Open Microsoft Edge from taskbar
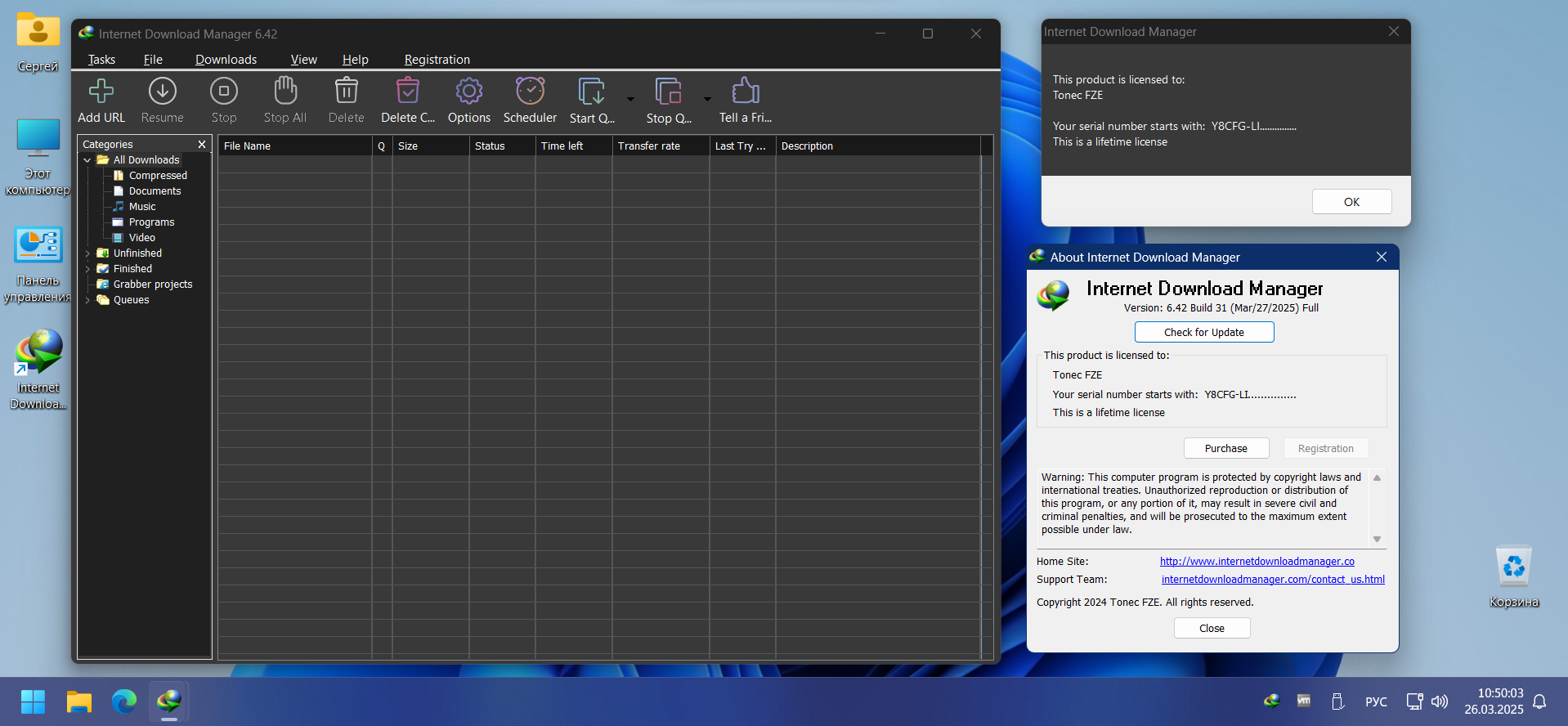Image resolution: width=1568 pixels, height=726 pixels. point(124,701)
